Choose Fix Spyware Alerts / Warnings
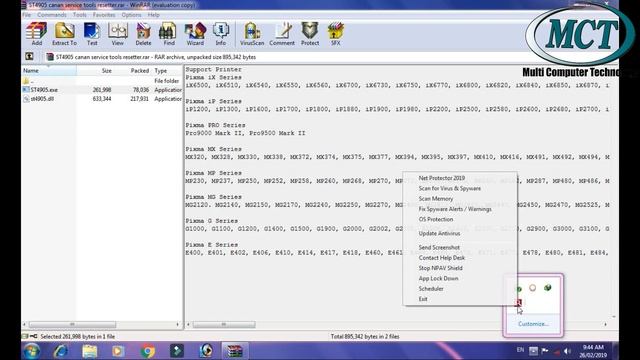The height and width of the screenshot is (360, 640). click(455, 209)
